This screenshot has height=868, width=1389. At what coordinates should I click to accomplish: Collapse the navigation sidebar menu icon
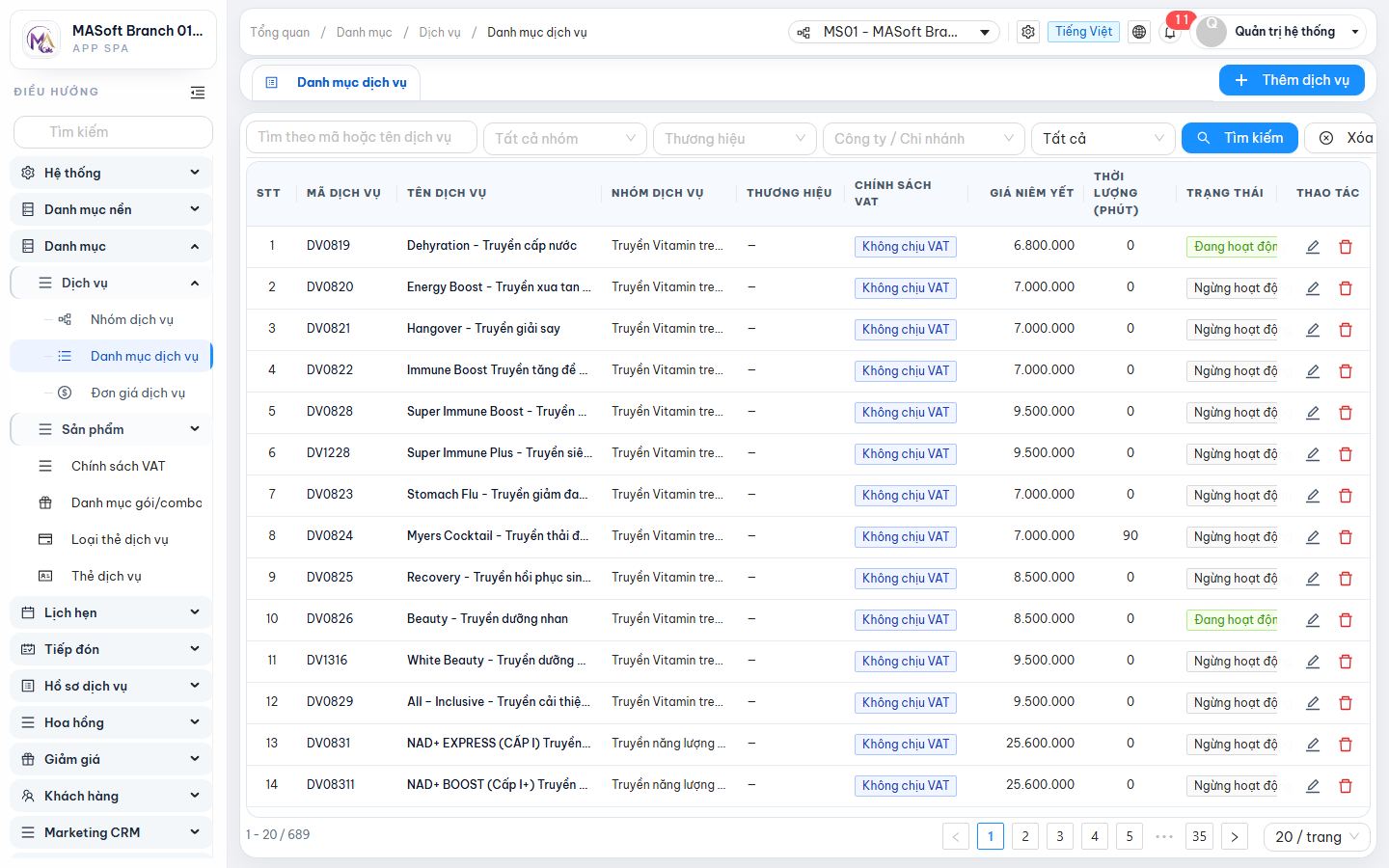pos(198,93)
